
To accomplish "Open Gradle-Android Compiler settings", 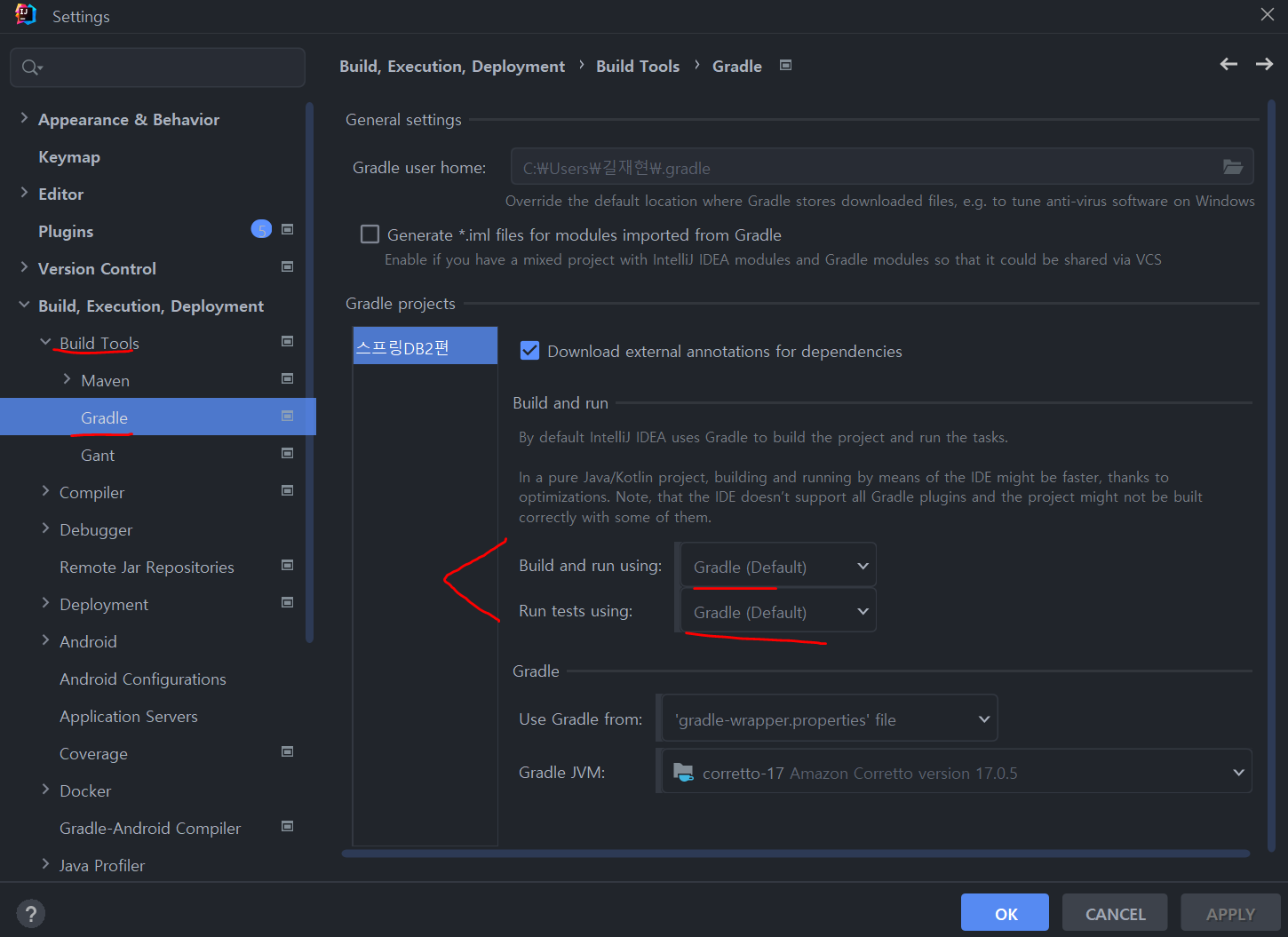I will tap(150, 828).
